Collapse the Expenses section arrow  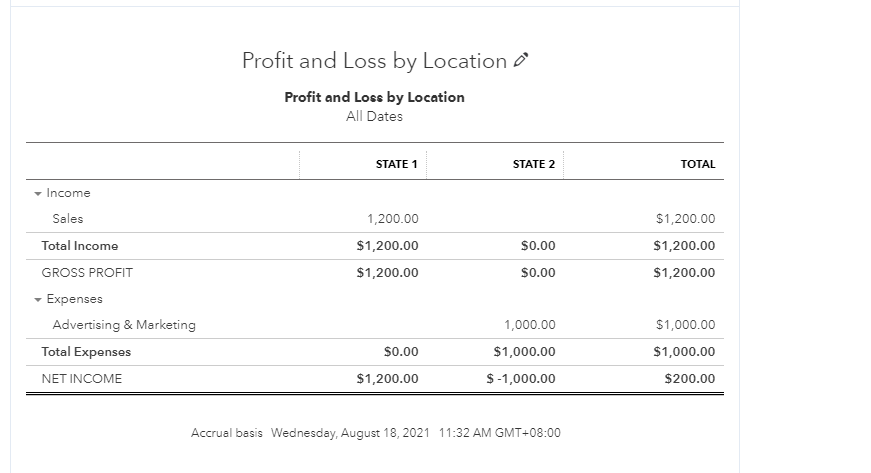(x=37, y=299)
